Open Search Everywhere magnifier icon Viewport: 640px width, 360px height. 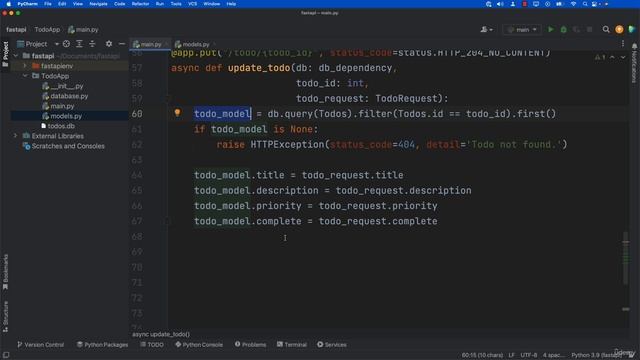coord(606,29)
